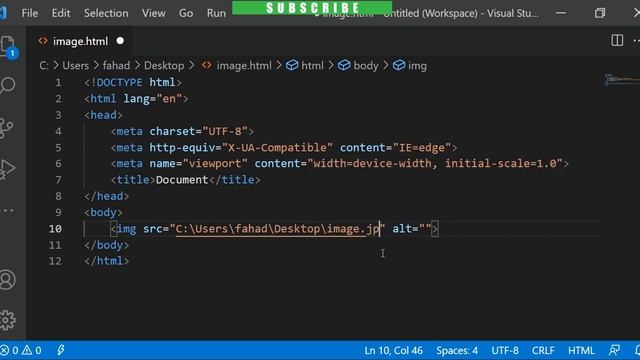Image resolution: width=640 pixels, height=360 pixels.
Task: Open the Run and Debug view icon
Action: click(7, 169)
